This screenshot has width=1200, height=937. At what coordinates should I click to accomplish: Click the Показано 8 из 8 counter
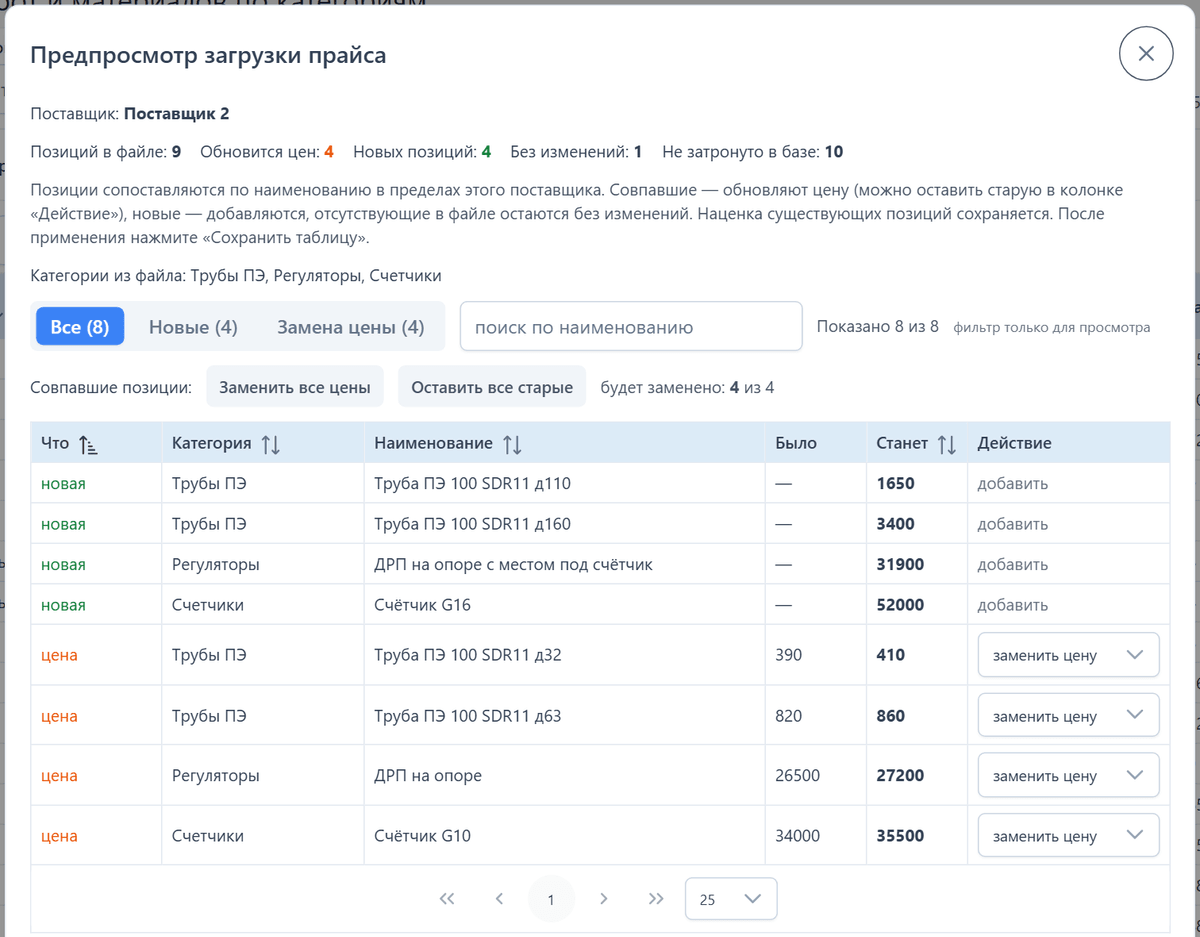[878, 326]
